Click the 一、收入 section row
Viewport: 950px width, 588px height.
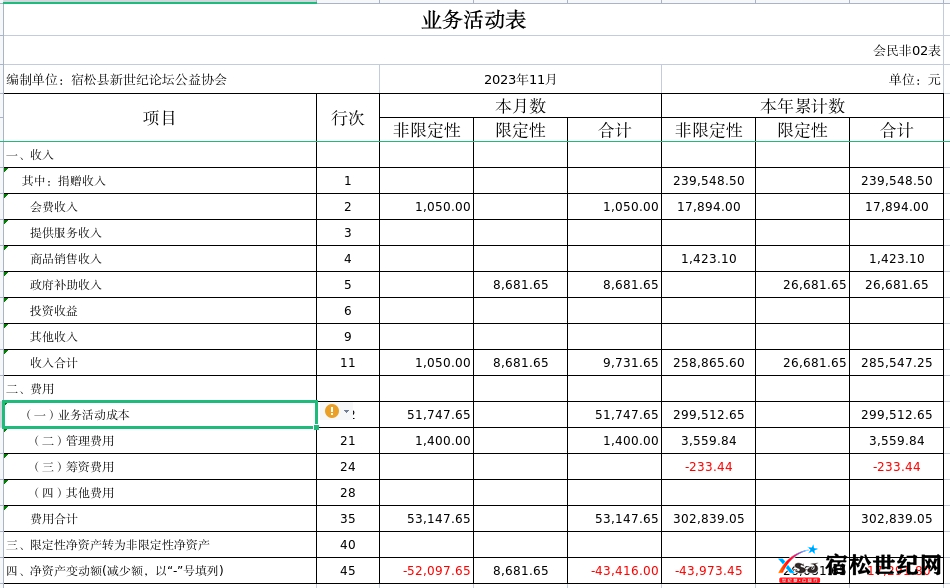coord(160,154)
